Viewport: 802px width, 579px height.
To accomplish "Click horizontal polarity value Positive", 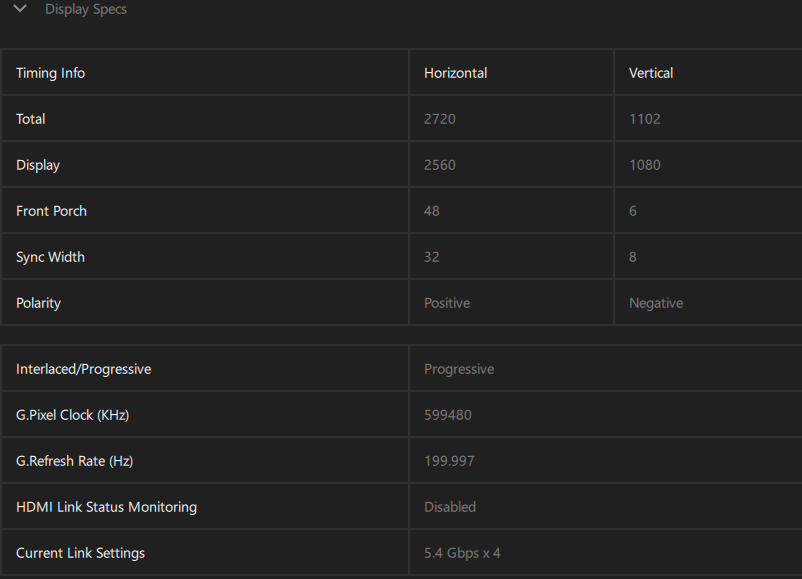I will [447, 303].
